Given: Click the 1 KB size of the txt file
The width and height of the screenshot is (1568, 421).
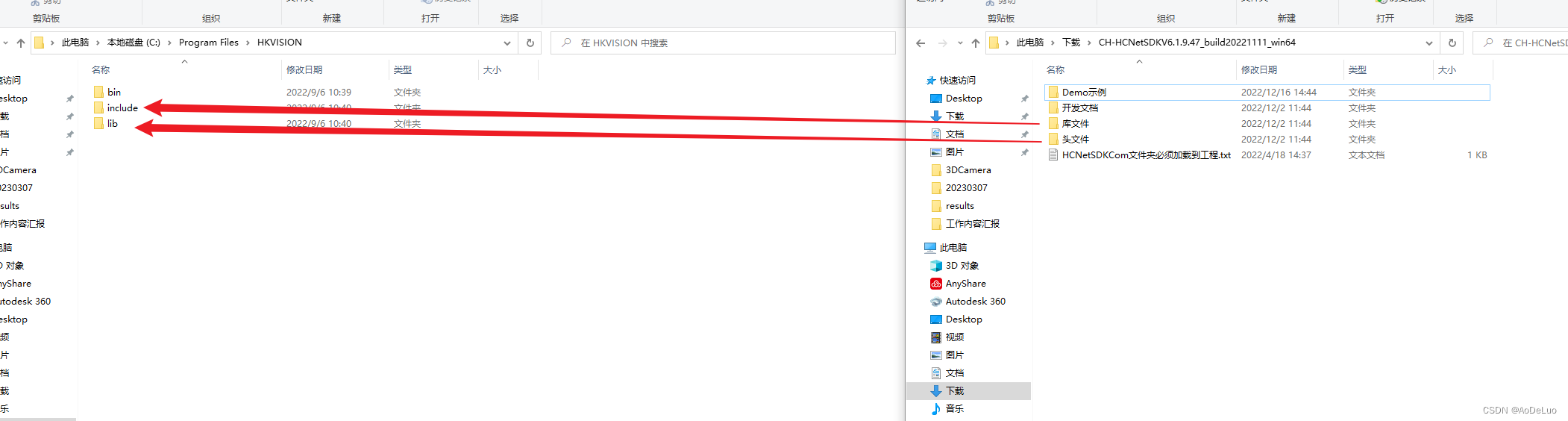Looking at the screenshot, I should coord(1477,155).
